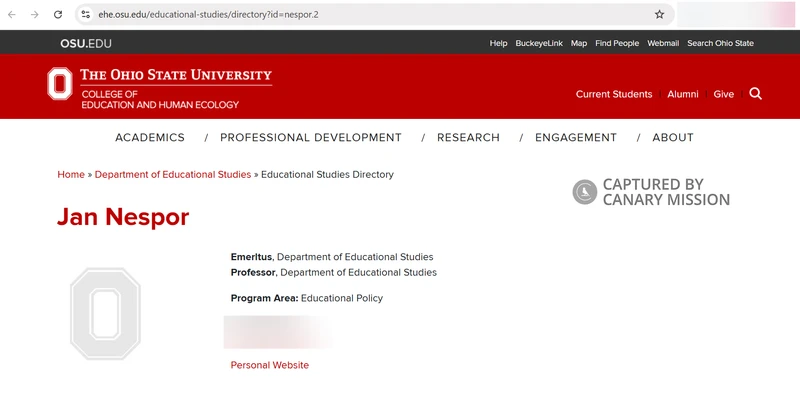This screenshot has height=404, width=800.
Task: Click Program Area: Educational Policy text
Action: (307, 298)
